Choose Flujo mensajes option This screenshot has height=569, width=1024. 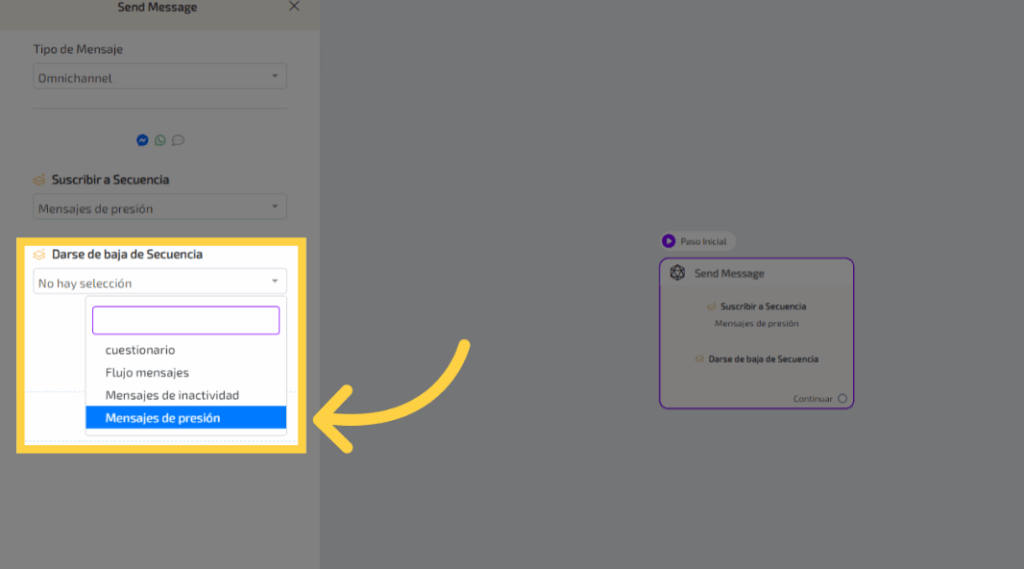[x=147, y=373]
